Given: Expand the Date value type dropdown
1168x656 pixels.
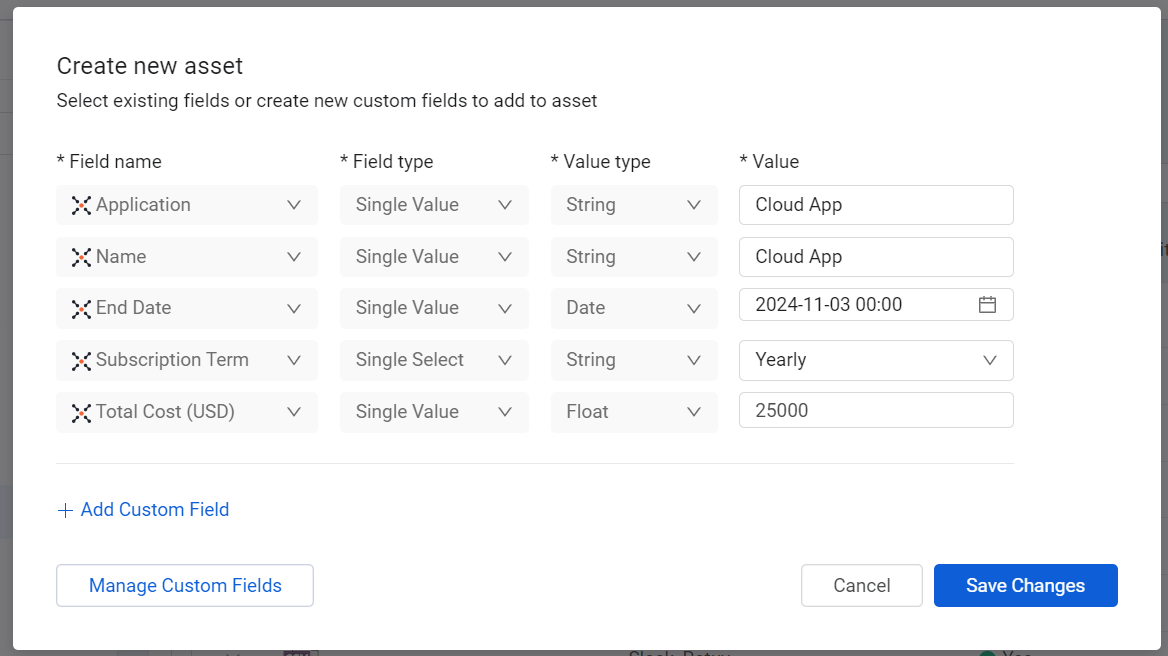Looking at the screenshot, I should 694,309.
